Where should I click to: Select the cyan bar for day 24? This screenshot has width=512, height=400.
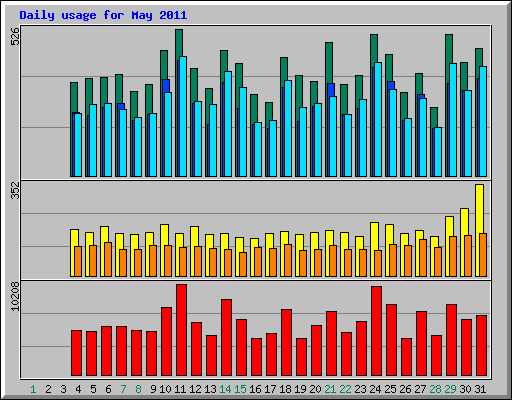[x=378, y=119]
